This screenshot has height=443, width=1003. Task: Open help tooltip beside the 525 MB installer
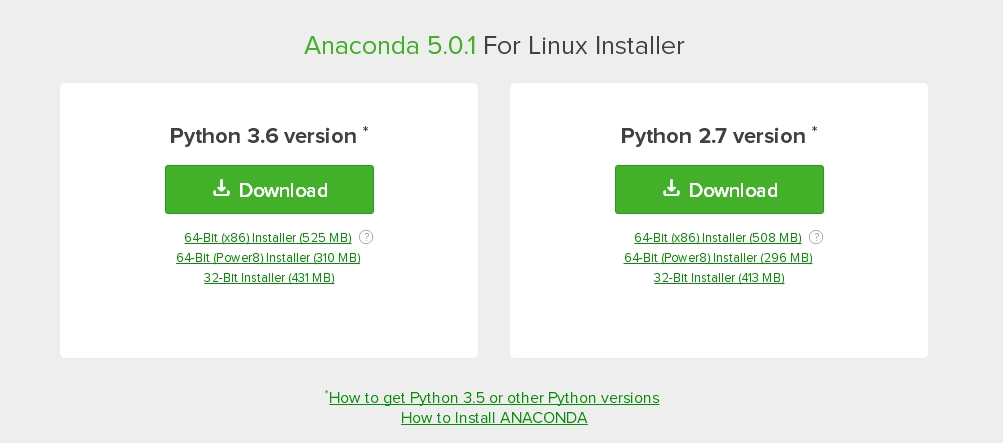point(366,237)
